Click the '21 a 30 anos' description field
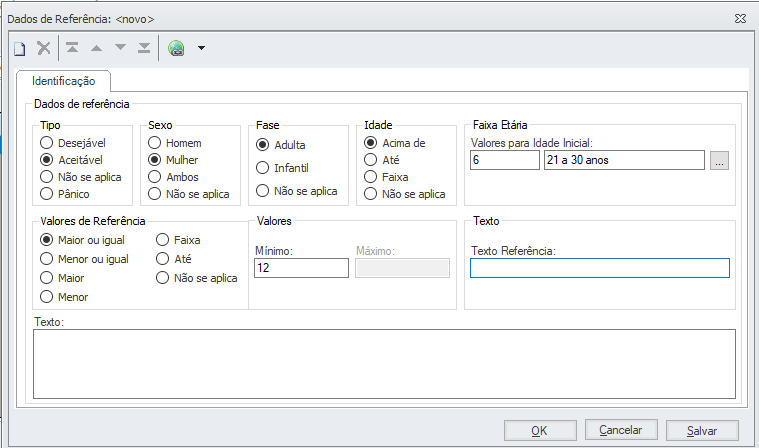The height and width of the screenshot is (448, 759). 624,160
